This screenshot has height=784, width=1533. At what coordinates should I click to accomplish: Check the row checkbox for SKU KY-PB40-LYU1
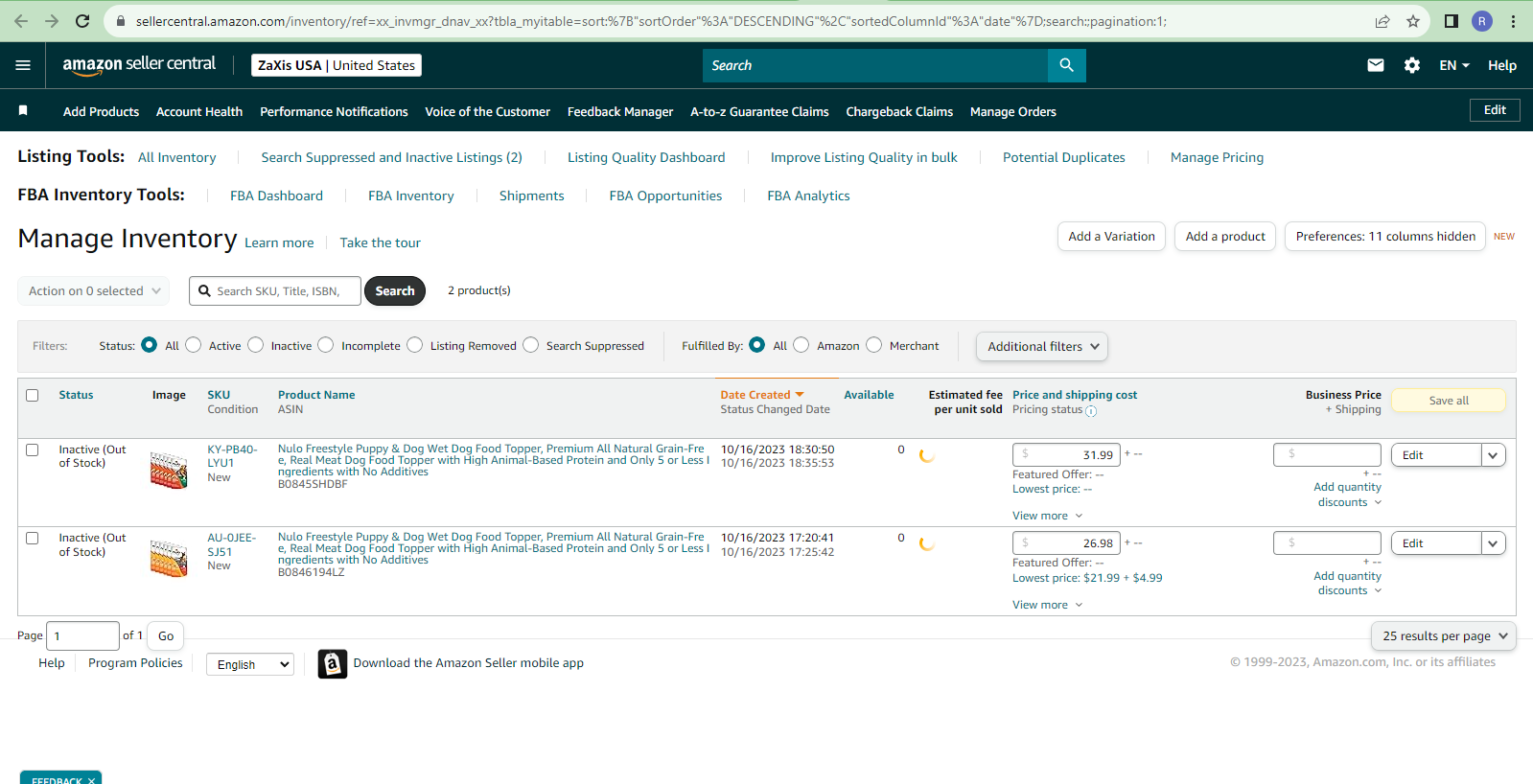(33, 450)
